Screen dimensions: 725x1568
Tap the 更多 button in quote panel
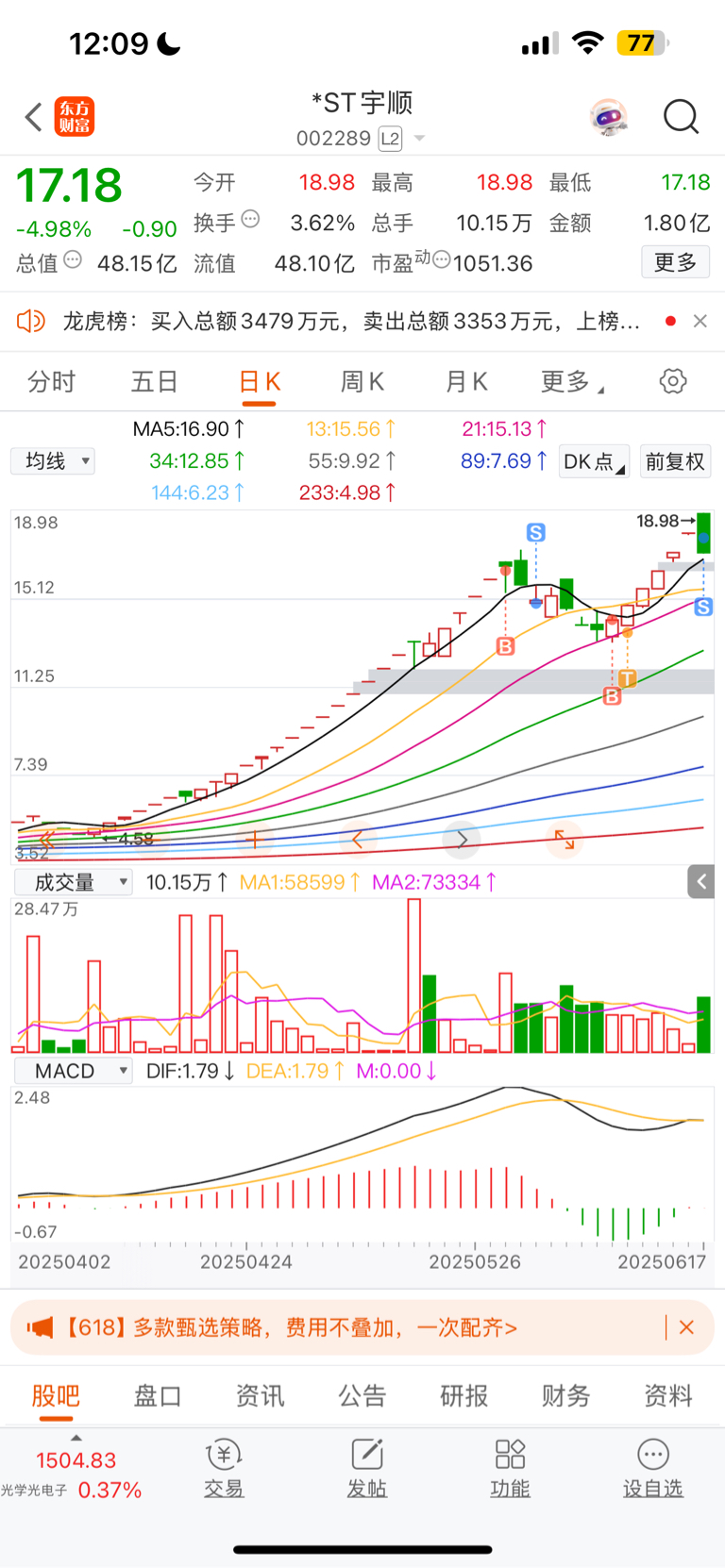pyautogui.click(x=676, y=262)
